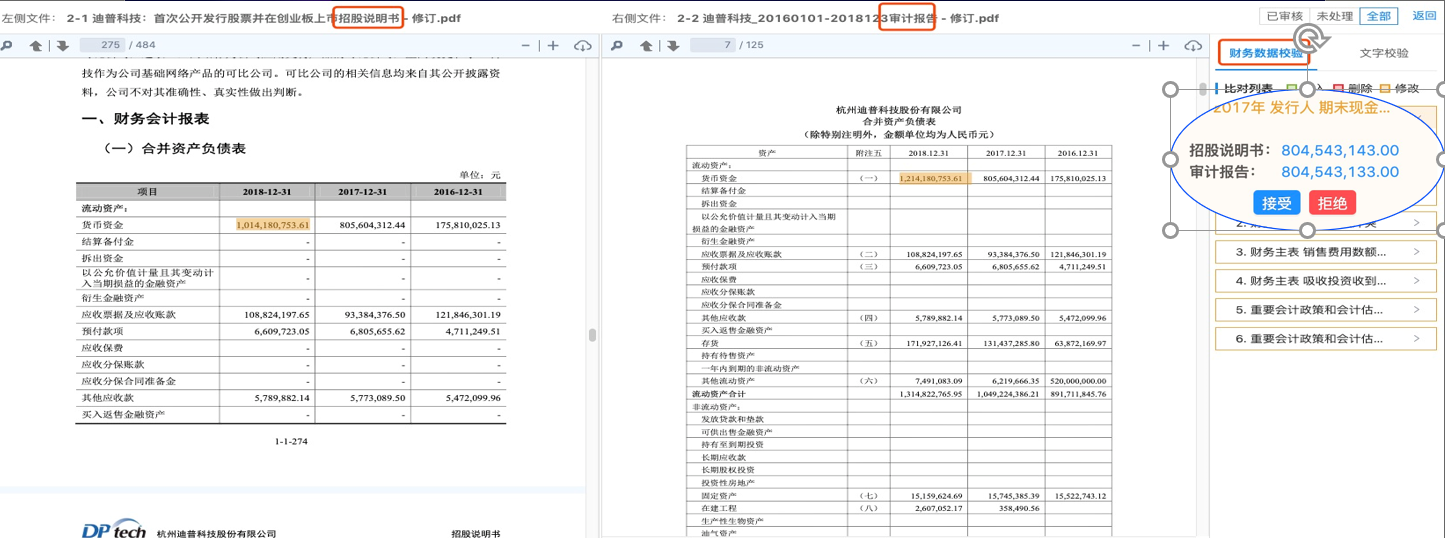Zoom out on the right PDF viewer
The width and height of the screenshot is (1445, 538).
point(1135,46)
